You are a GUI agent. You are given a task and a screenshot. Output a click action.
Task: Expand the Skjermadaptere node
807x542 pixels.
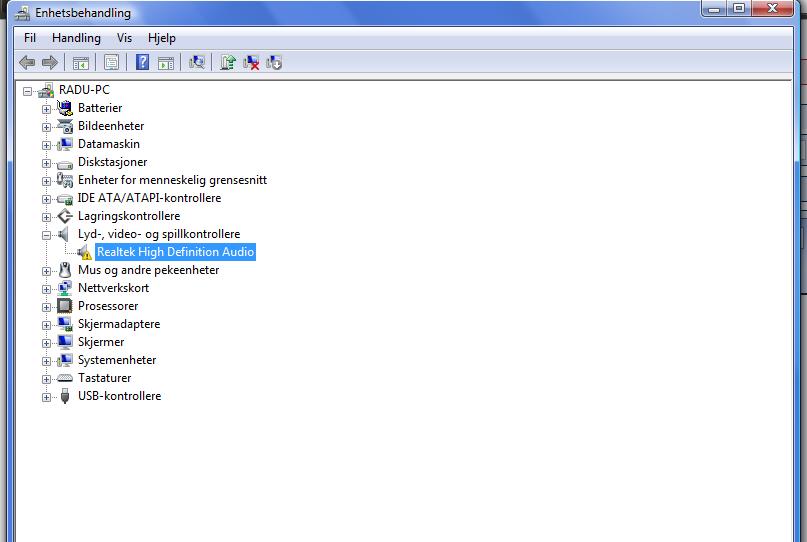pyautogui.click(x=46, y=325)
